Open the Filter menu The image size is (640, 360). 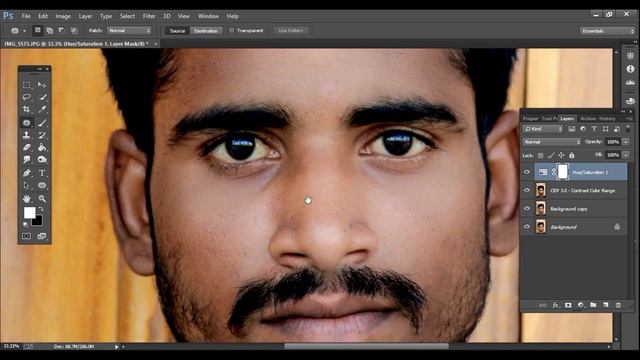[149, 16]
